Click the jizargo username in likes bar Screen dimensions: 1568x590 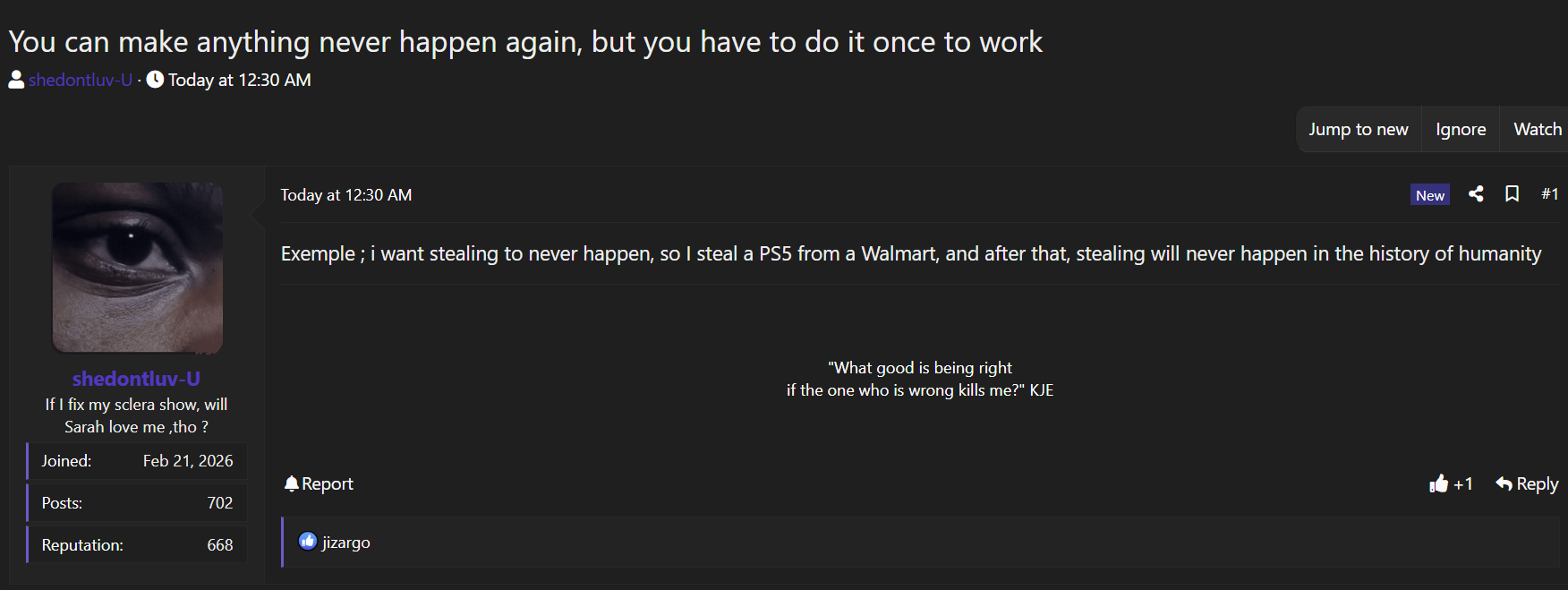tap(346, 543)
